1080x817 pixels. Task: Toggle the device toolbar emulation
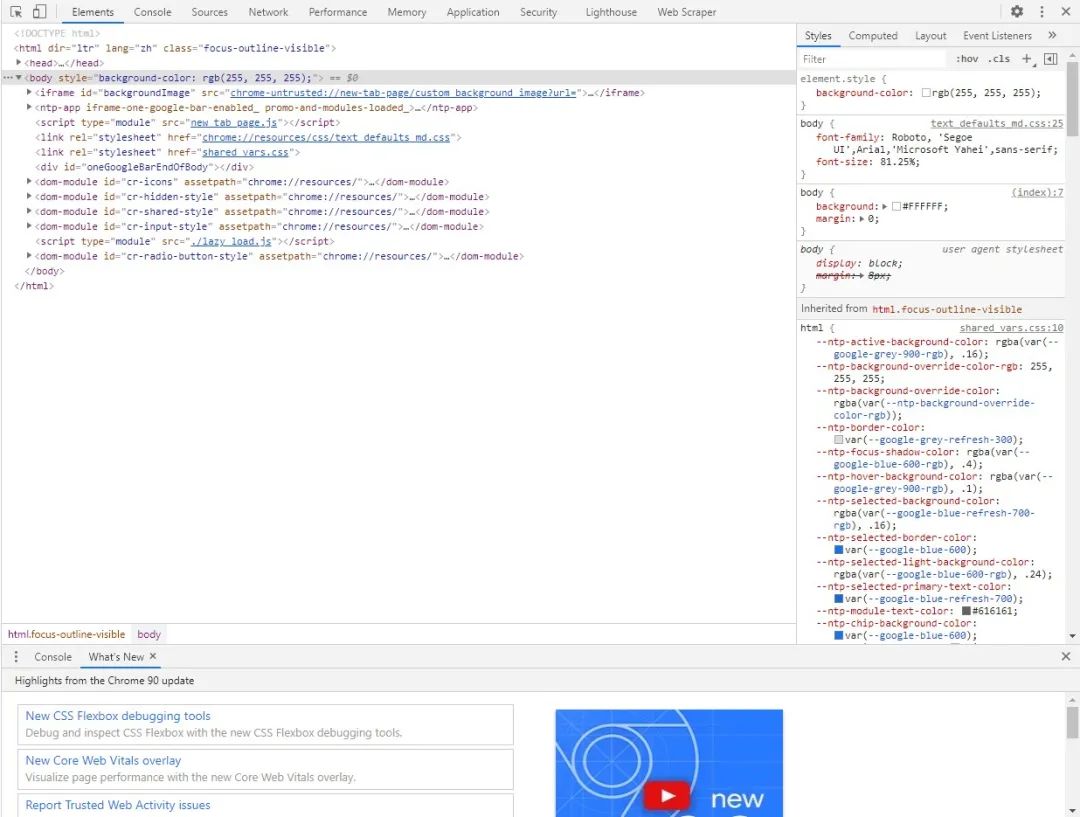coord(39,12)
